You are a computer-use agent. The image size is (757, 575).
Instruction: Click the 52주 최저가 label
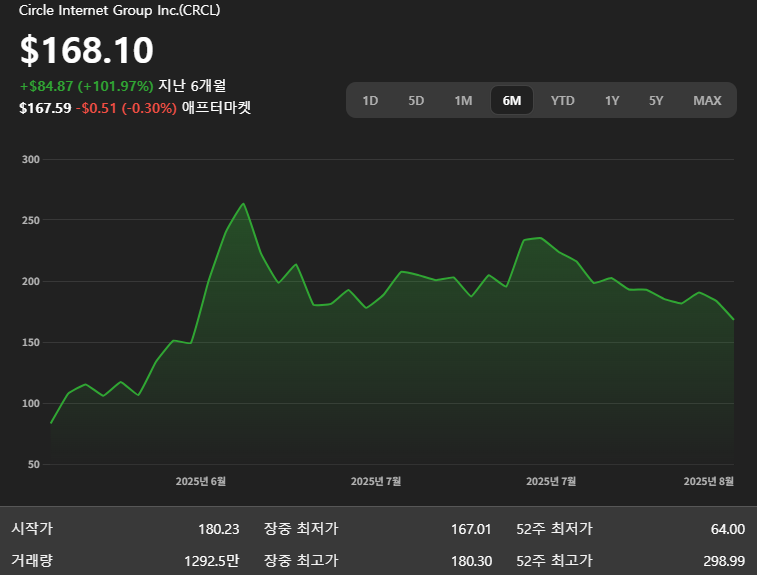point(554,528)
